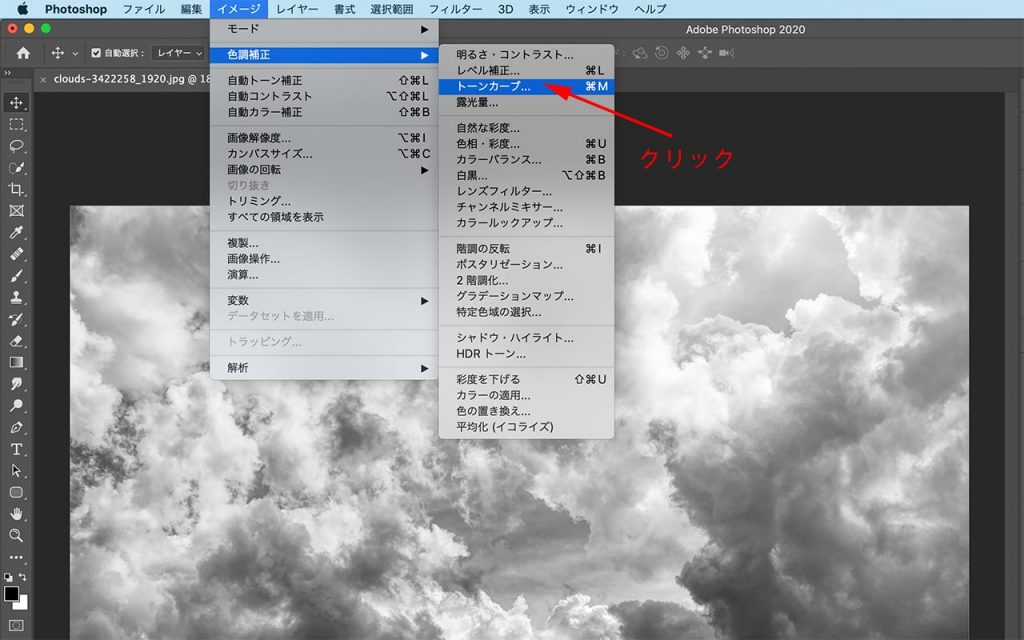Viewport: 1024px width, 640px height.
Task: Expand the 変数 submenu
Action: (x=324, y=300)
